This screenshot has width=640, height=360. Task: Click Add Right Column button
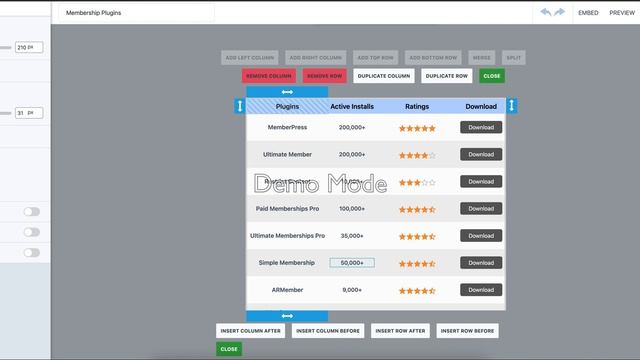pyautogui.click(x=316, y=58)
